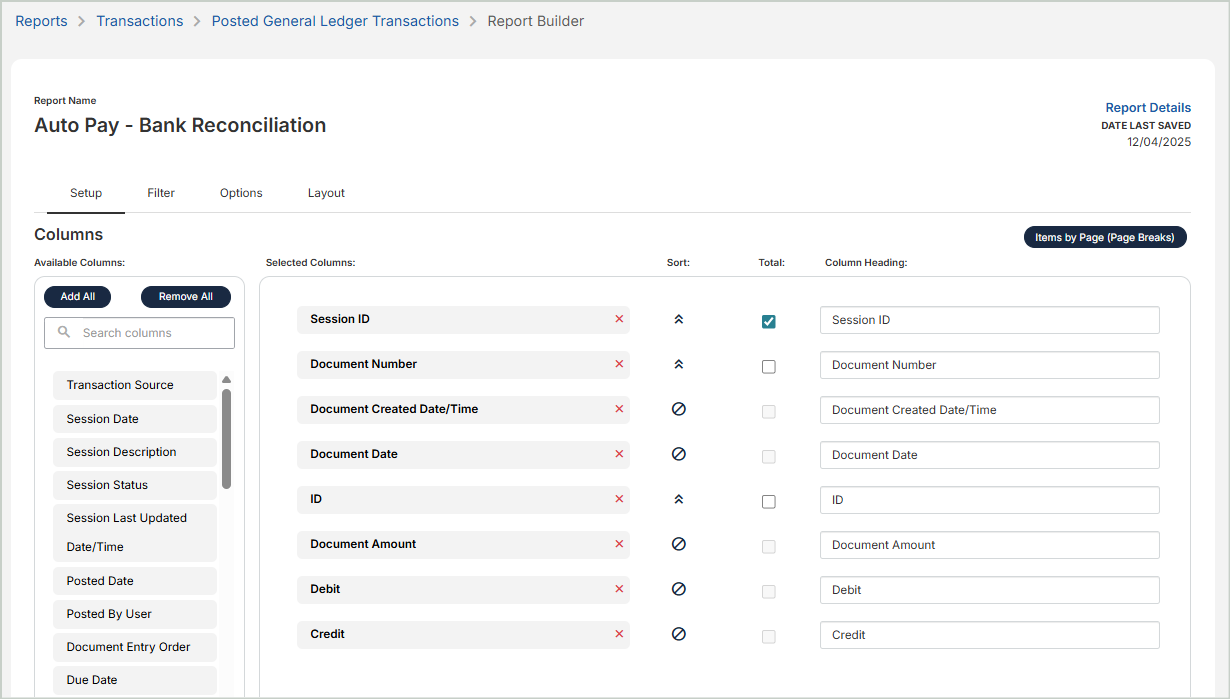The image size is (1230, 699).
Task: Enable Total checkbox for Document Number
Action: (768, 366)
